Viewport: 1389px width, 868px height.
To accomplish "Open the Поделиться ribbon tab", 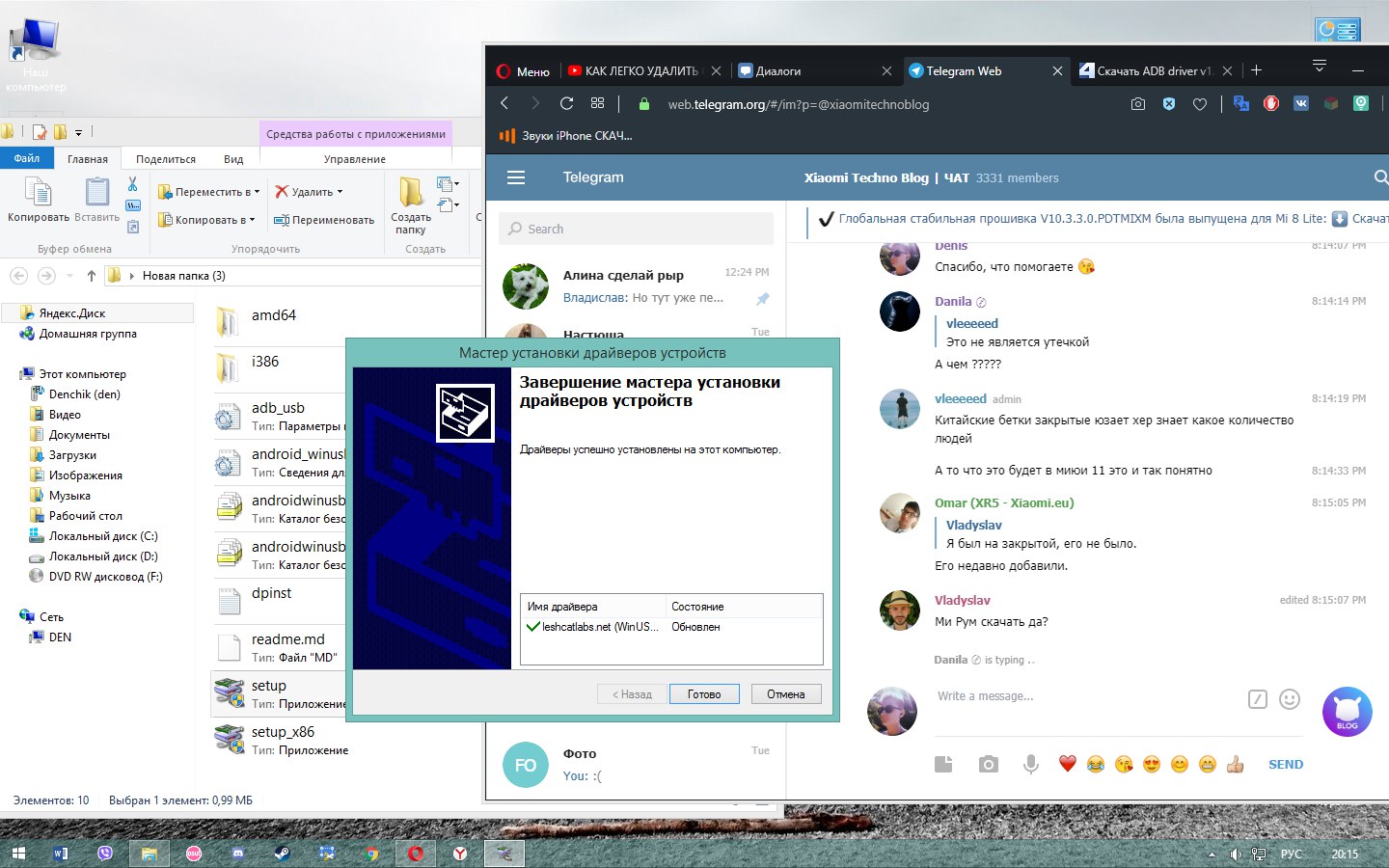I will [x=166, y=159].
